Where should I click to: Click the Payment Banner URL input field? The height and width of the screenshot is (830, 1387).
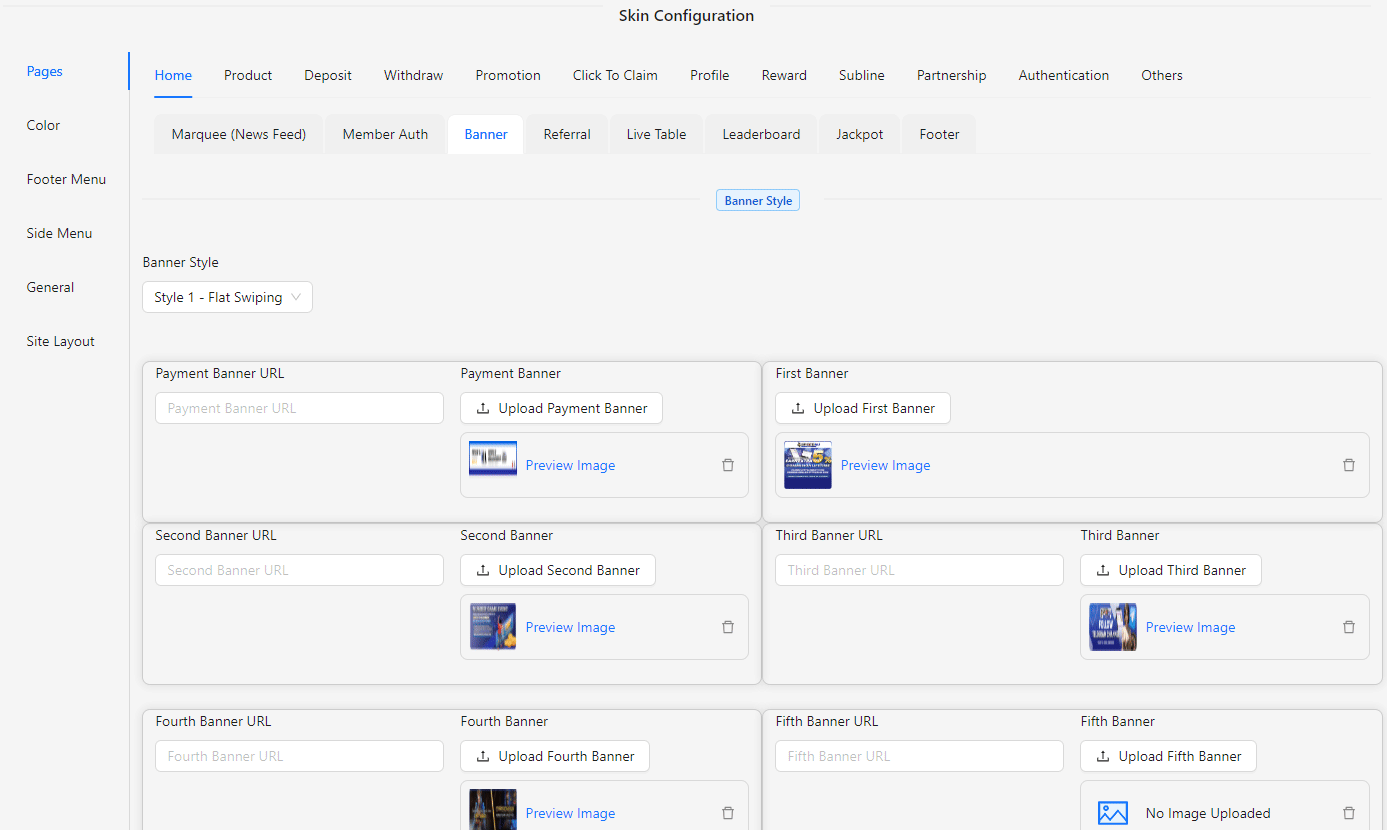[x=299, y=408]
